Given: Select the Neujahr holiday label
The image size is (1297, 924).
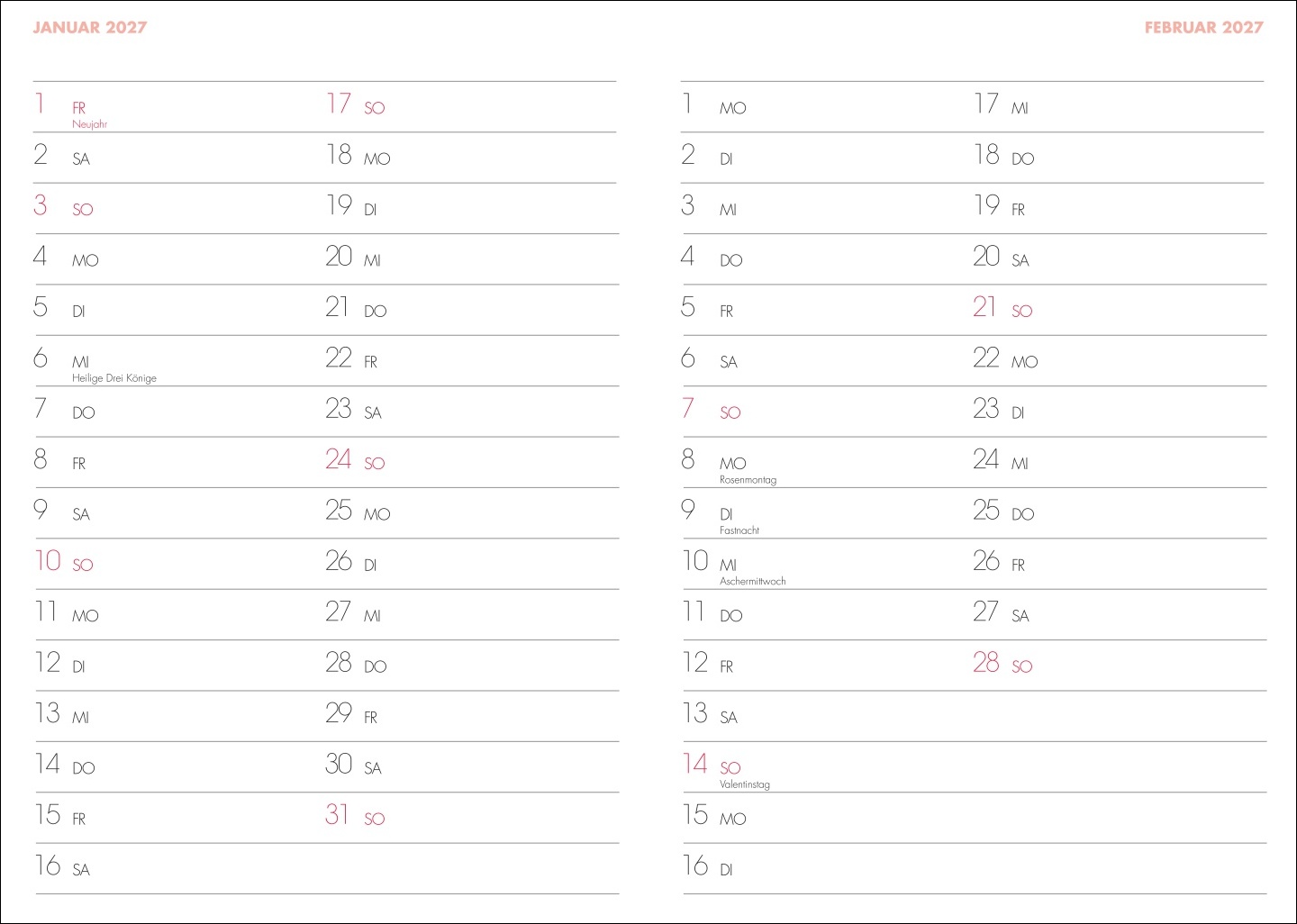Looking at the screenshot, I should tap(89, 124).
